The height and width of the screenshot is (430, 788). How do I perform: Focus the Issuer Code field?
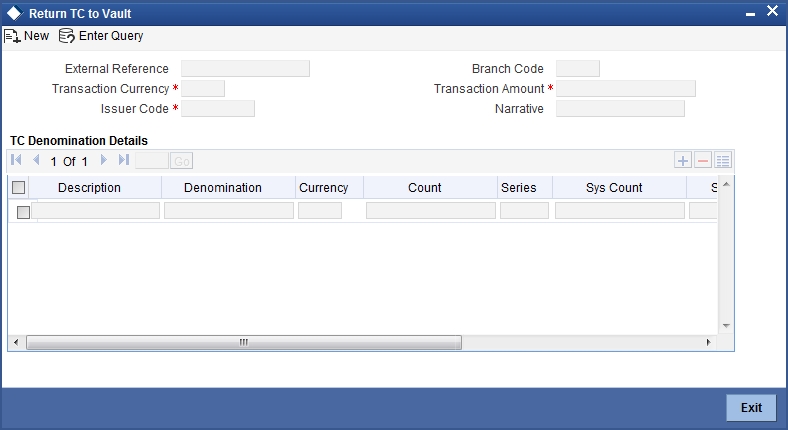point(218,109)
